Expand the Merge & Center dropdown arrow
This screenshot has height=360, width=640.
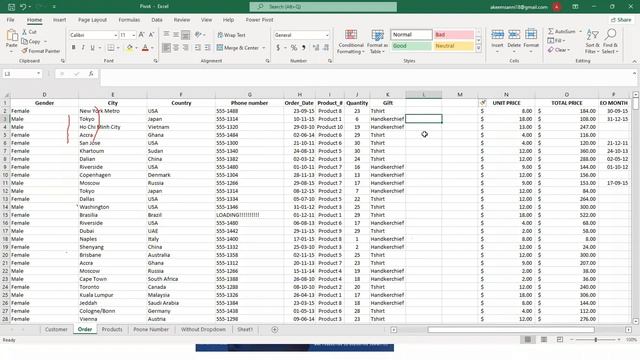[x=264, y=48]
